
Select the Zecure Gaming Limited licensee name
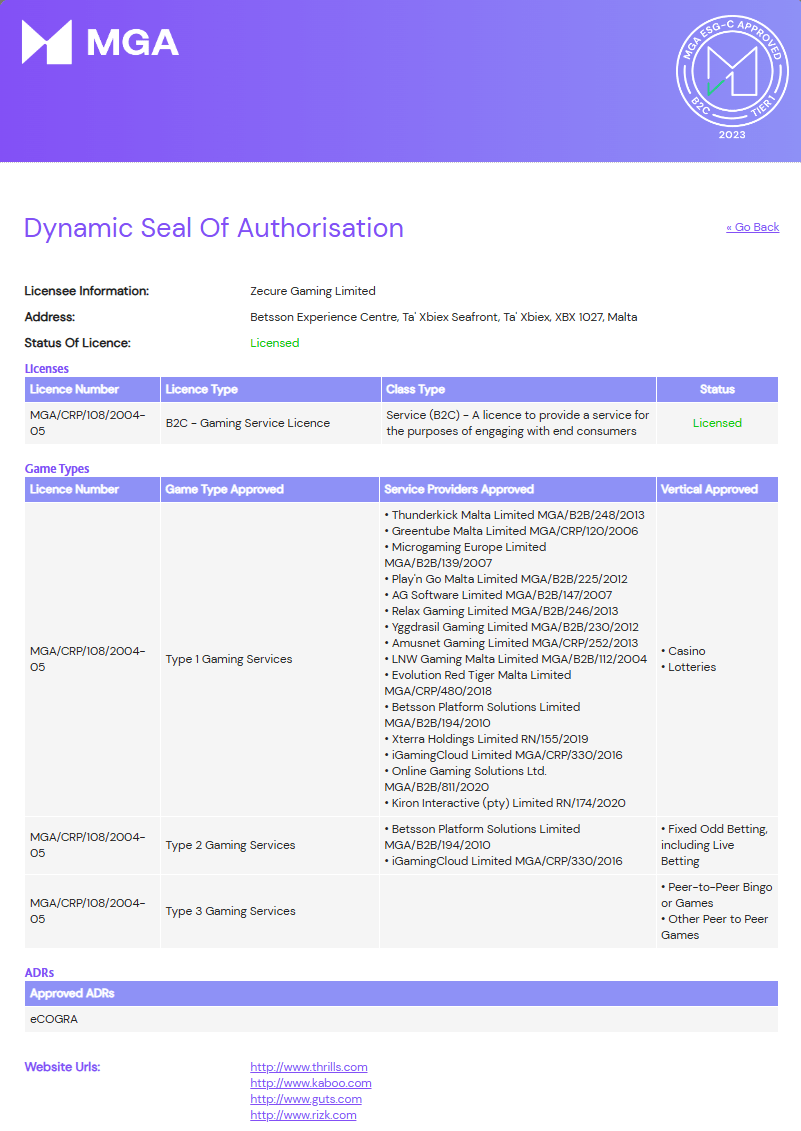click(x=312, y=291)
